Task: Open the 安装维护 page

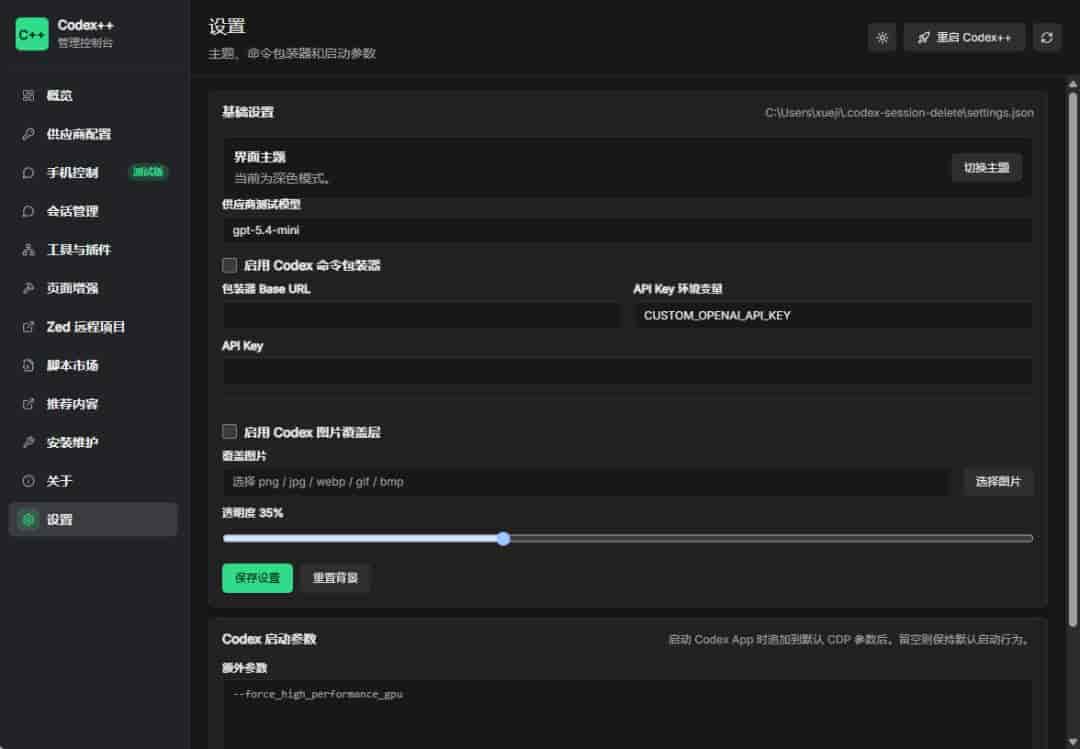Action: click(93, 443)
